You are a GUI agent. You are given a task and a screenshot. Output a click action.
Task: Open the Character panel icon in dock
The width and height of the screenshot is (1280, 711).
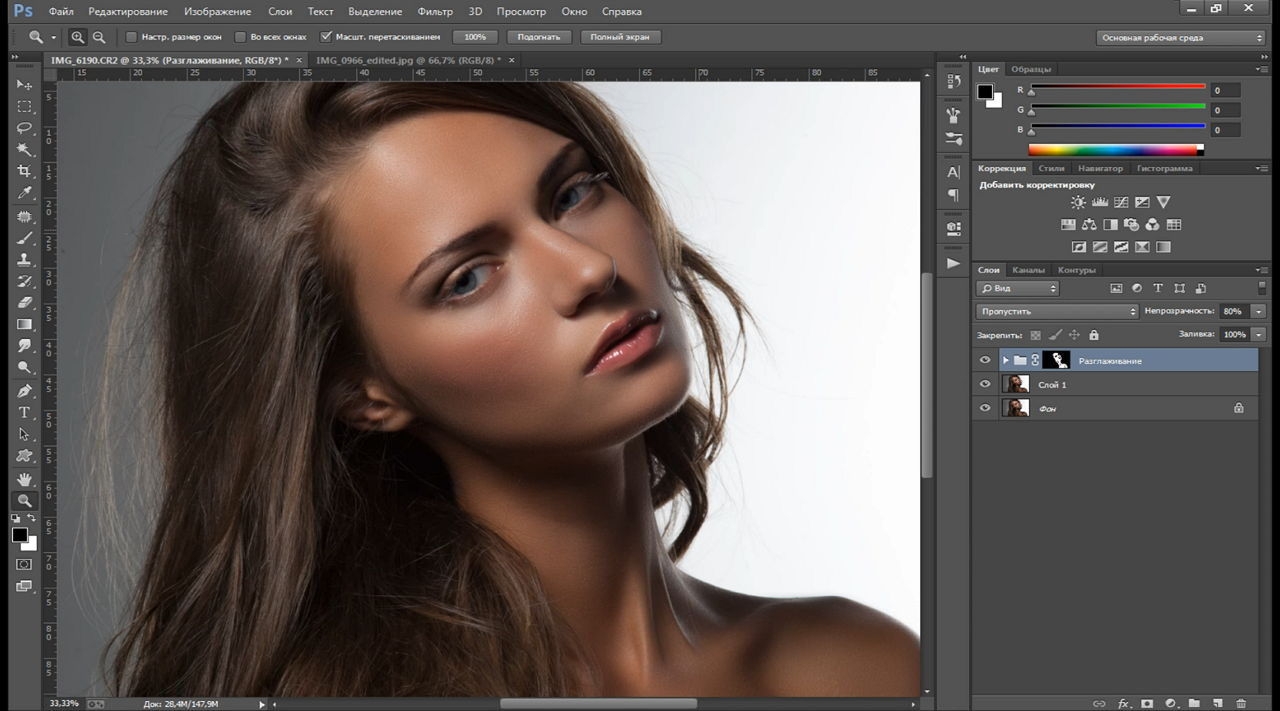pyautogui.click(x=953, y=172)
